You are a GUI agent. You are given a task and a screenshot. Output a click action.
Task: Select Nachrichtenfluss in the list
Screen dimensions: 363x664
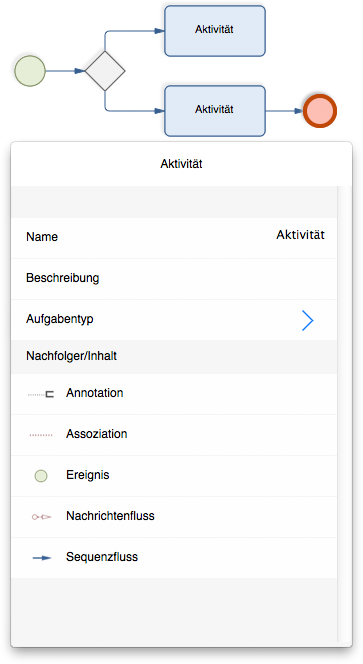tap(174, 517)
